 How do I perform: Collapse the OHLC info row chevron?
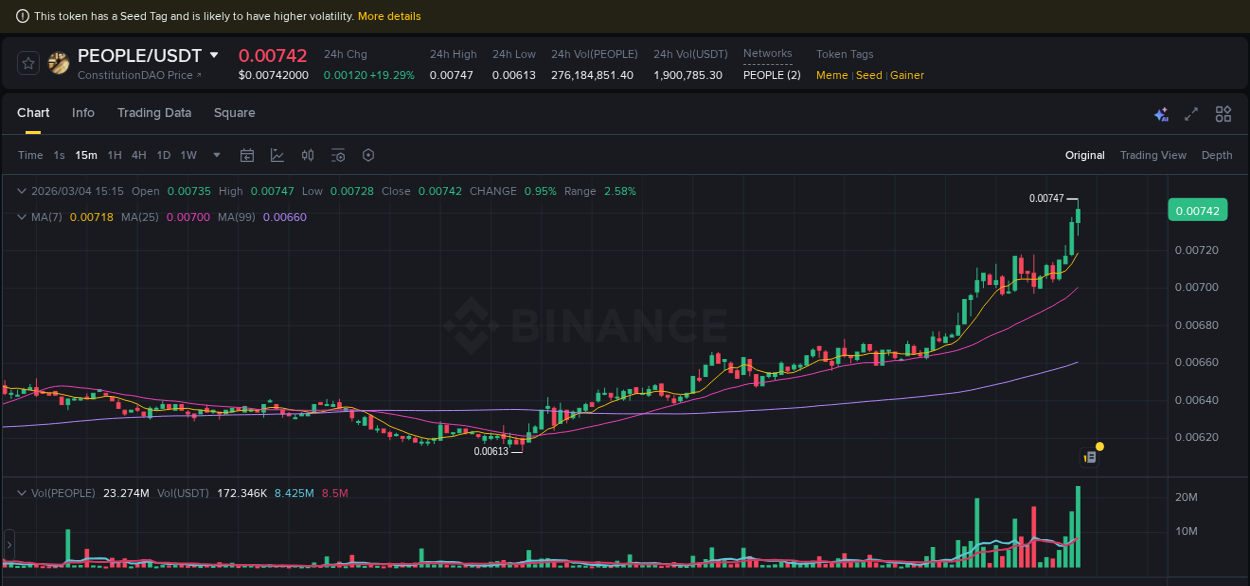22,190
